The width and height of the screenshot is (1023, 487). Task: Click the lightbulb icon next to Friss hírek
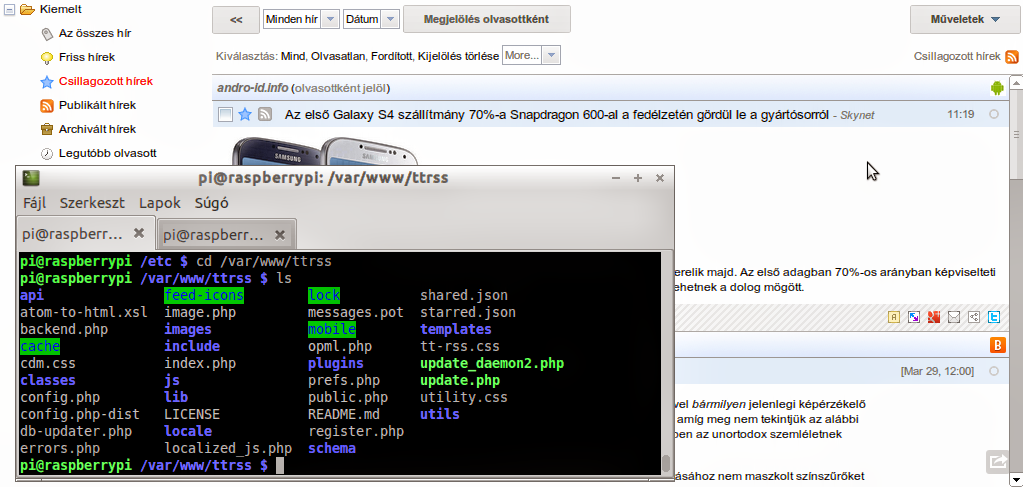47,57
